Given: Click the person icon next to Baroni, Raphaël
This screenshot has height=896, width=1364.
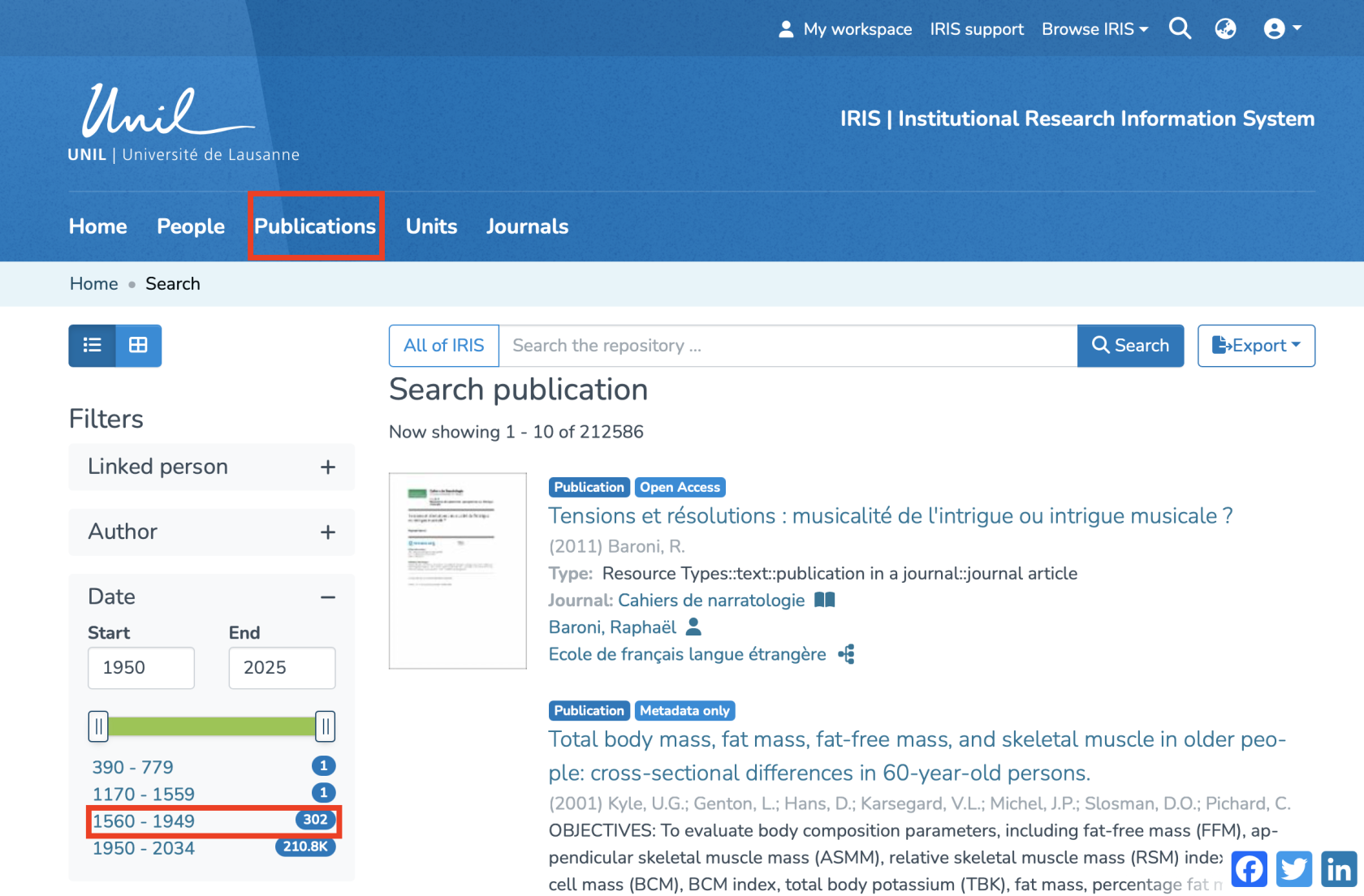Looking at the screenshot, I should tap(693, 627).
